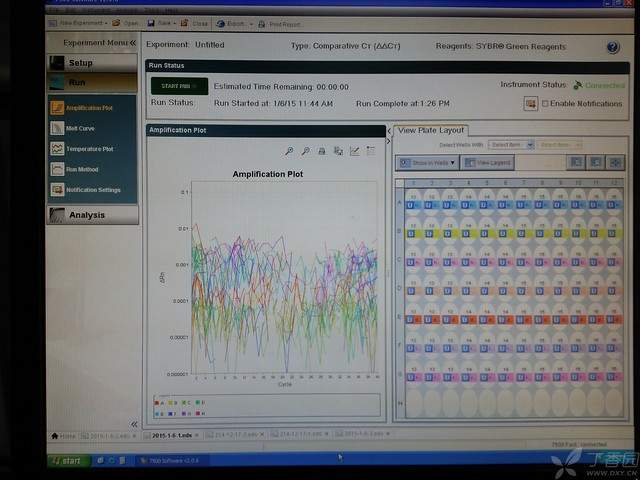
Task: Open the help question mark icon
Action: (612, 47)
